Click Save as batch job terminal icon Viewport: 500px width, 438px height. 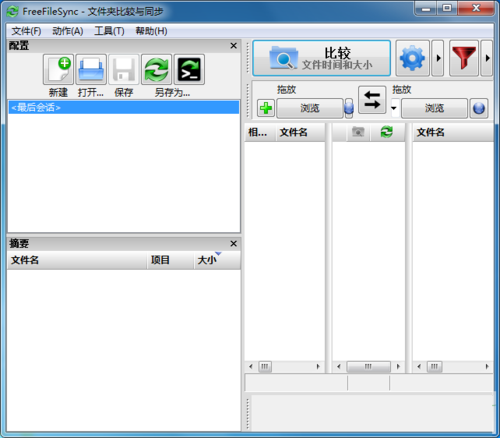[189, 69]
